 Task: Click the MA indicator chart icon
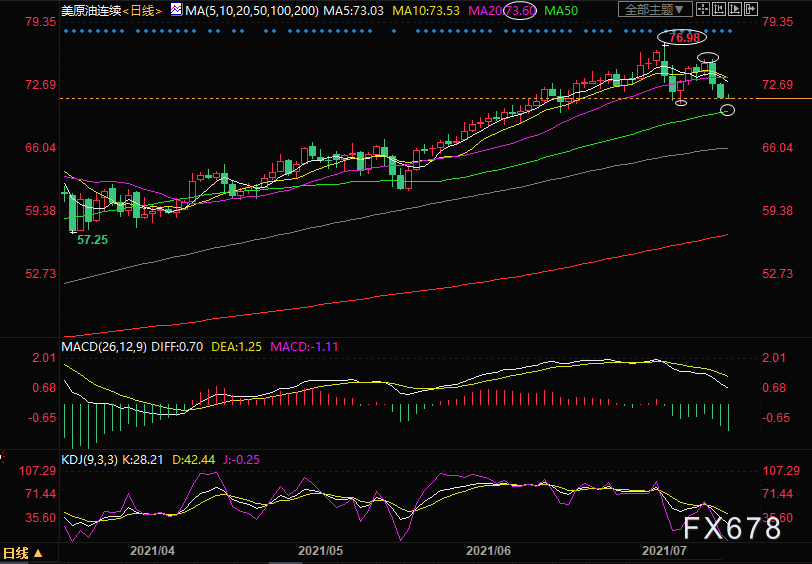pos(177,10)
